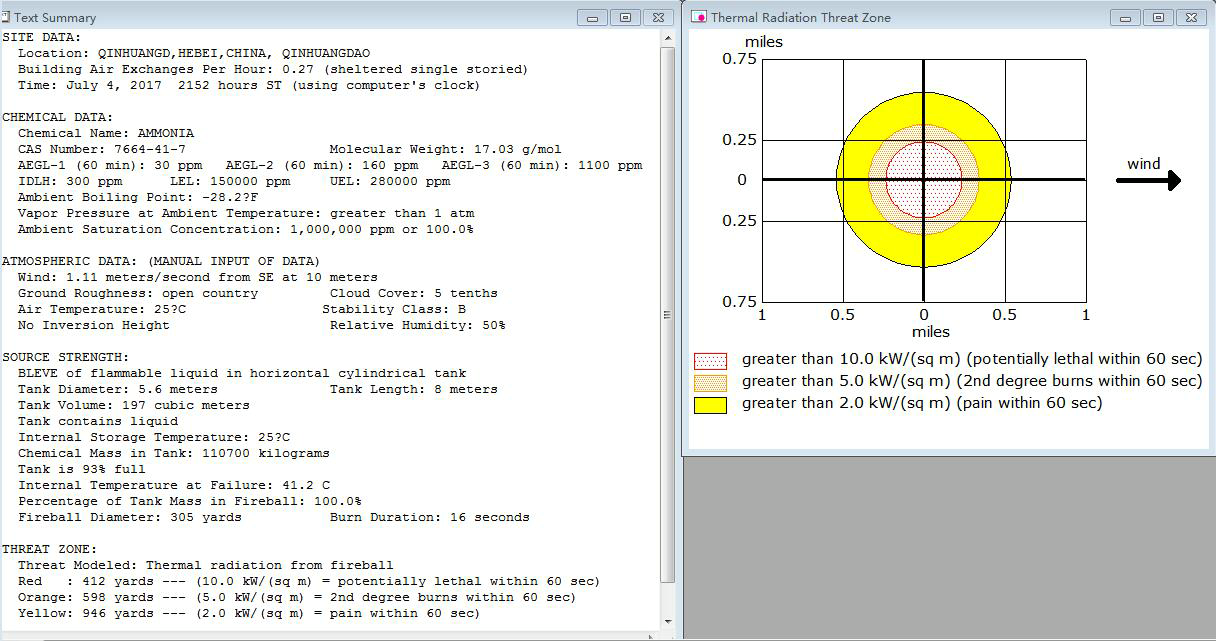1216x641 pixels.
Task: Click the Text Summary scrollbar down arrow
Action: point(667,622)
